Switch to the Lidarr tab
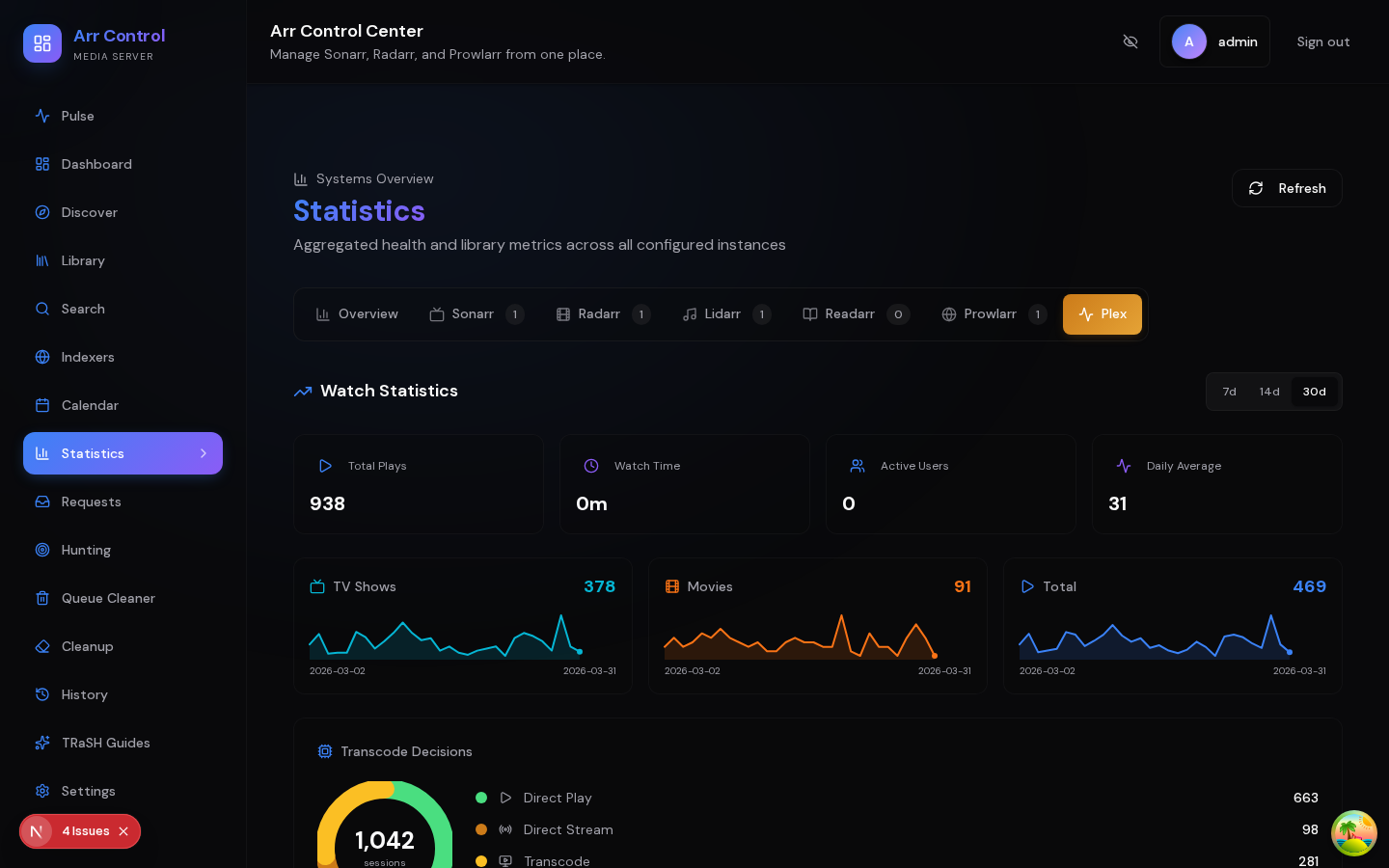The image size is (1389, 868). pos(726,314)
